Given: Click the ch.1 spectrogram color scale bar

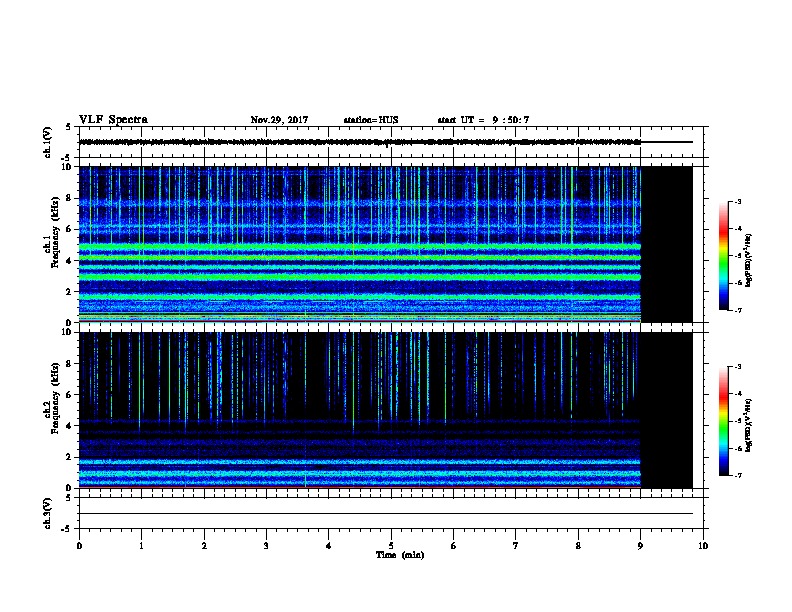Looking at the screenshot, I should 723,256.
